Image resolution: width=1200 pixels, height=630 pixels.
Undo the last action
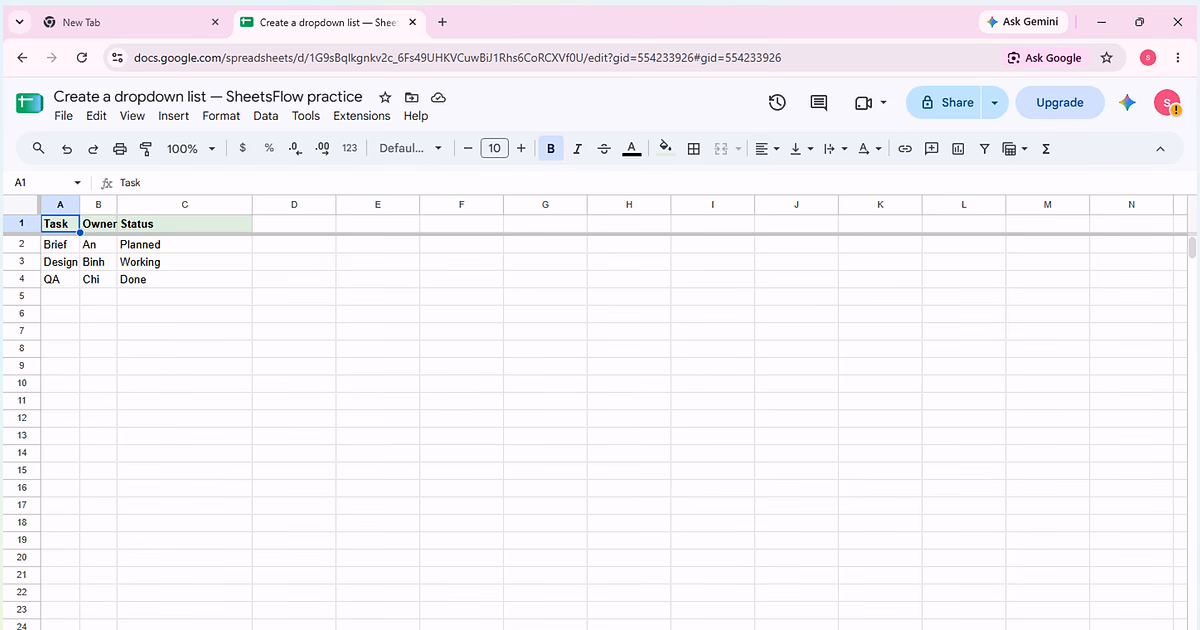tap(67, 148)
